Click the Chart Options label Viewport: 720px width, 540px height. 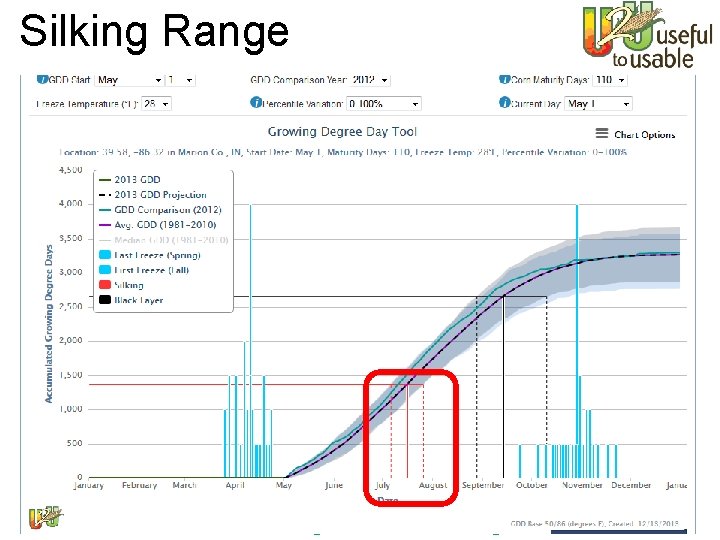645,135
